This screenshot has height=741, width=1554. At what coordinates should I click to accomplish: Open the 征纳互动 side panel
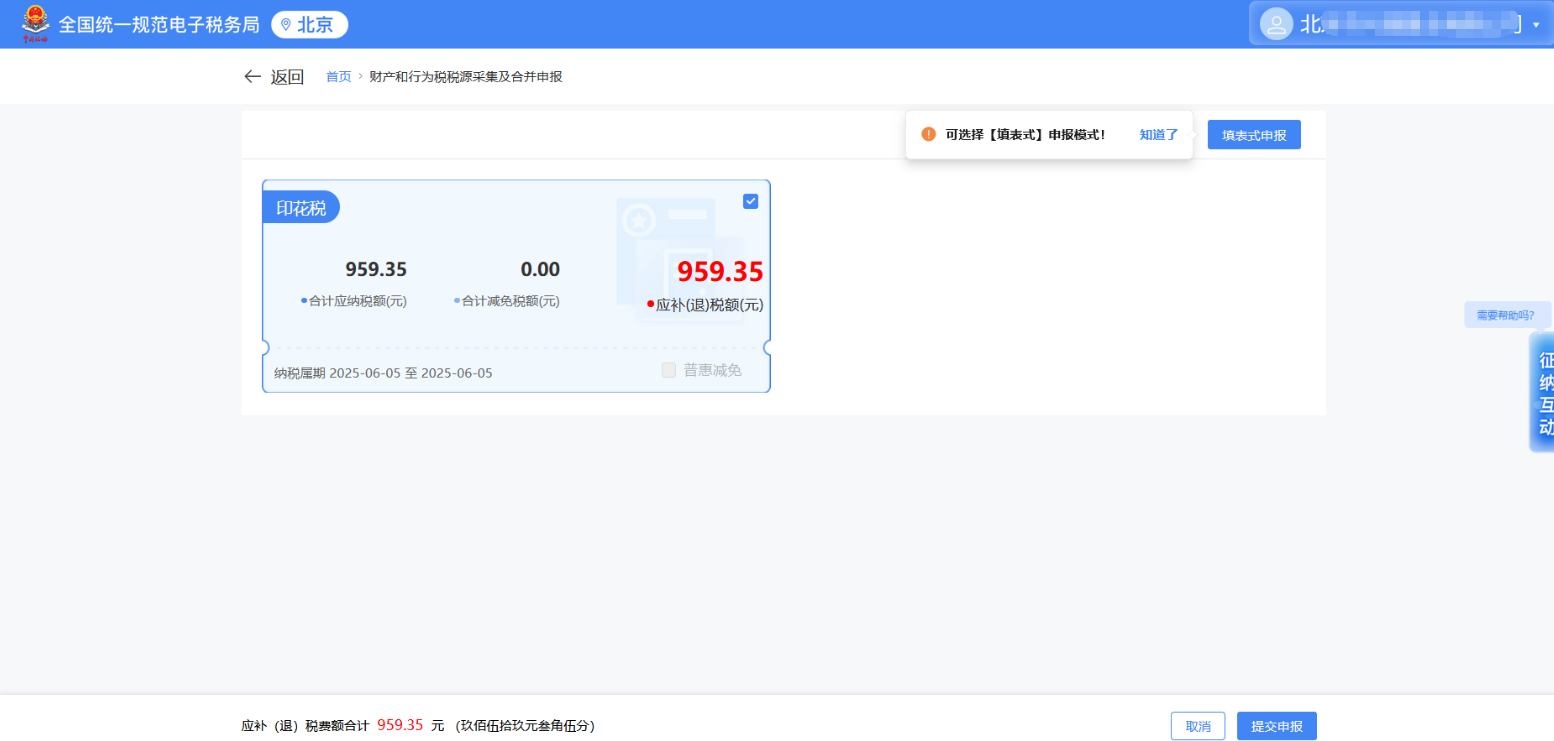click(x=1543, y=392)
